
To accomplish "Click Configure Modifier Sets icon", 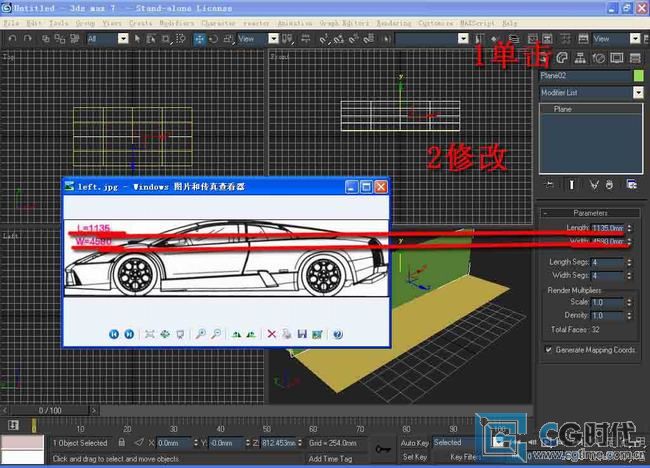I will (x=632, y=184).
